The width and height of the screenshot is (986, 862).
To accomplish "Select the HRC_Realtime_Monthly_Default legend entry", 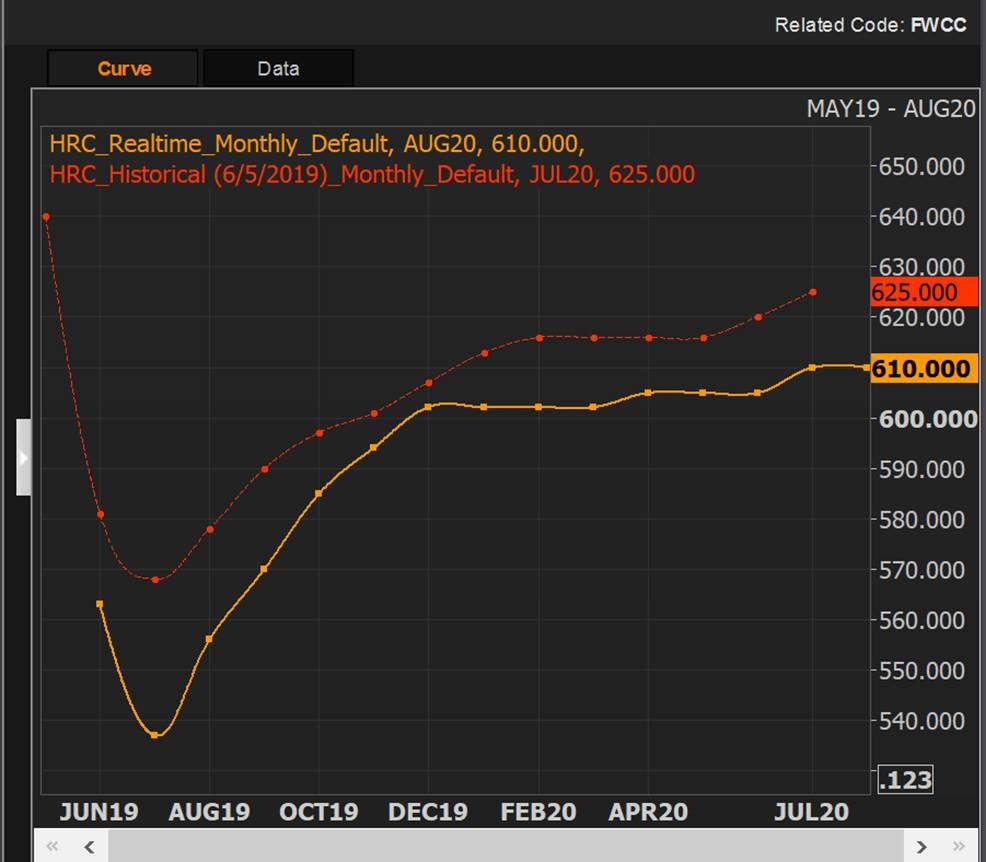I will tap(316, 145).
